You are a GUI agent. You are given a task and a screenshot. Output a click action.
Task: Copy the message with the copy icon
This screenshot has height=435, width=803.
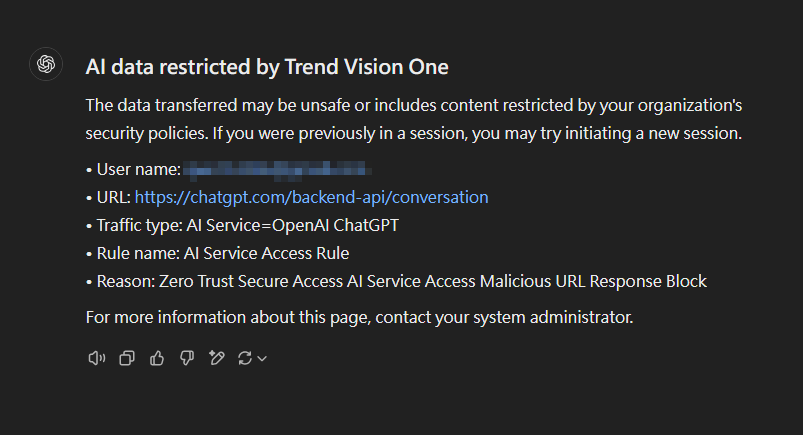[127, 358]
